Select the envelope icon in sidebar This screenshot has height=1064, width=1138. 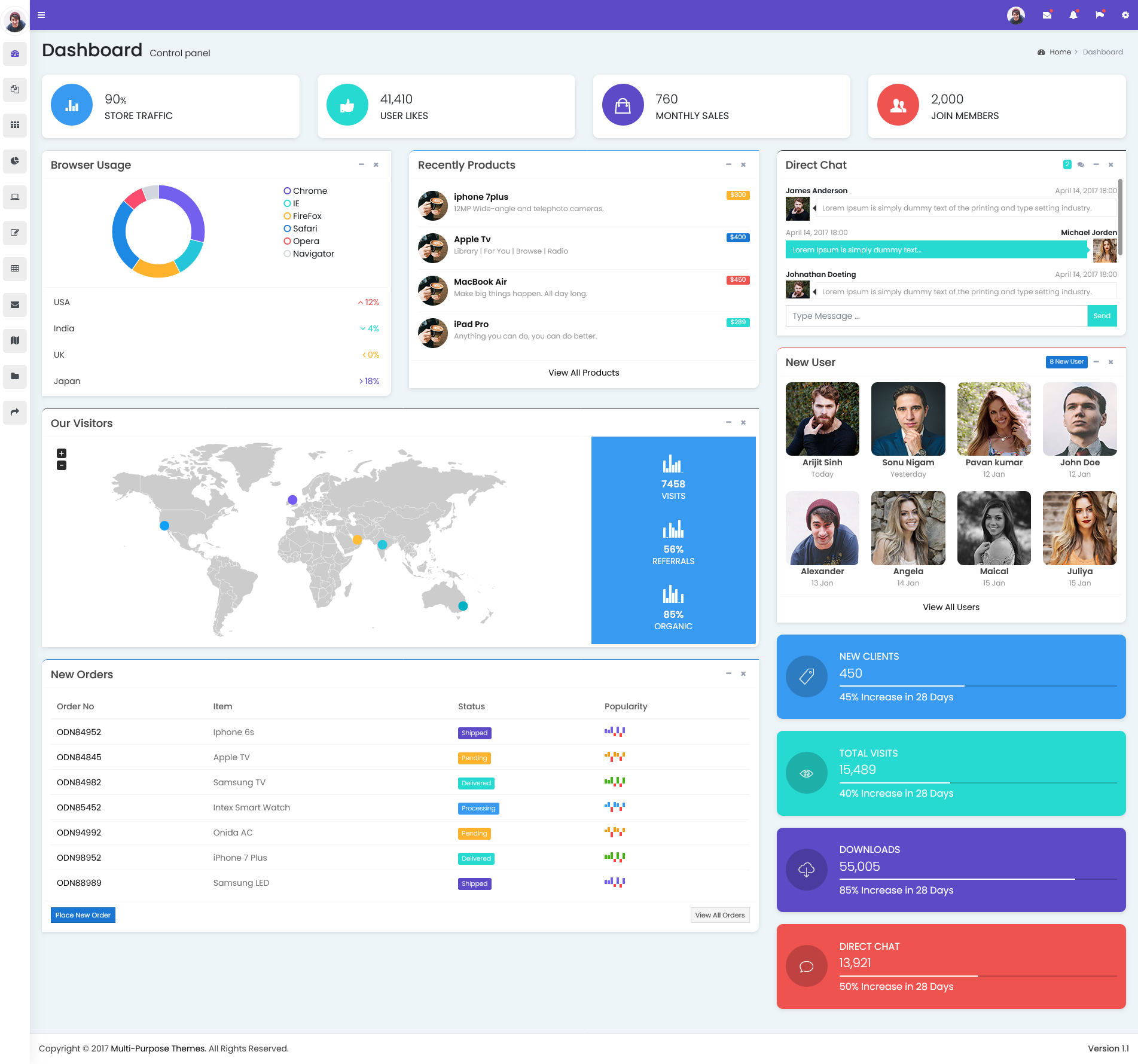pyautogui.click(x=15, y=305)
